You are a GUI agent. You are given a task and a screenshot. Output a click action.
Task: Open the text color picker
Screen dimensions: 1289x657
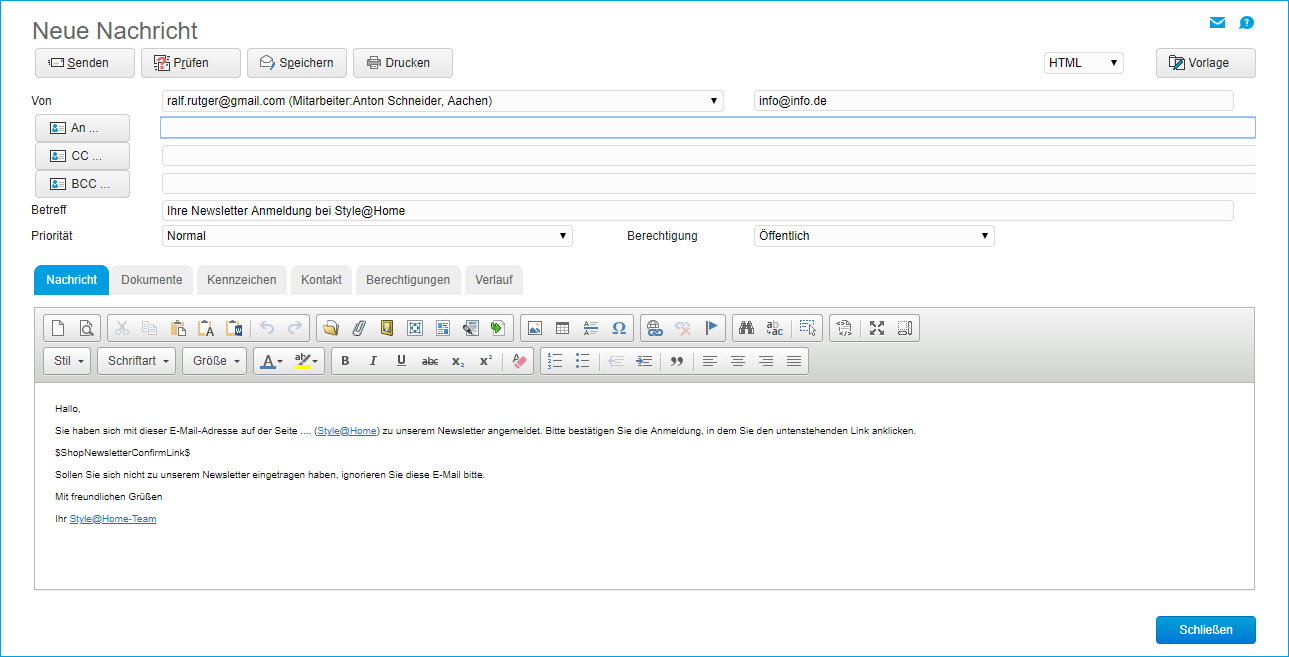[x=271, y=361]
